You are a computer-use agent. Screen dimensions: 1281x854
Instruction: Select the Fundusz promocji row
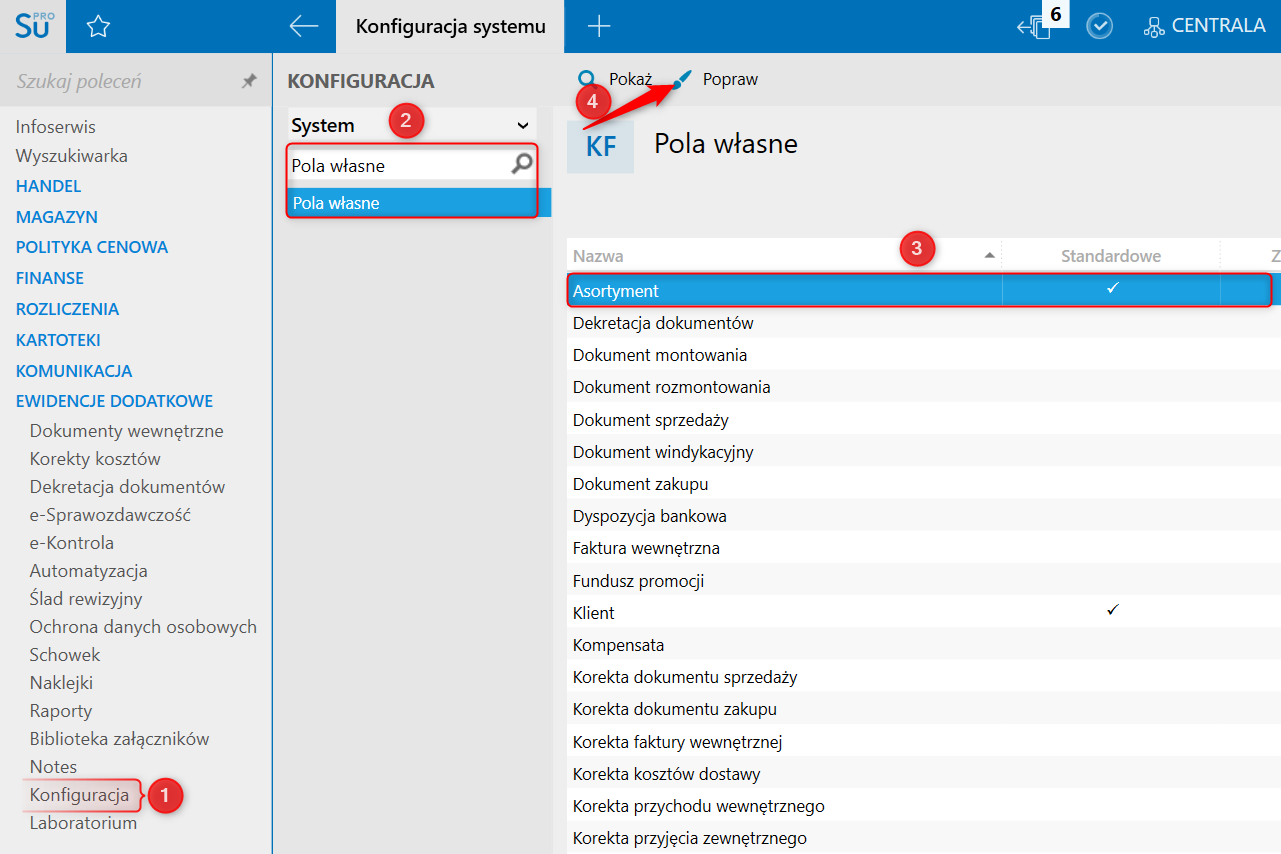coord(923,581)
